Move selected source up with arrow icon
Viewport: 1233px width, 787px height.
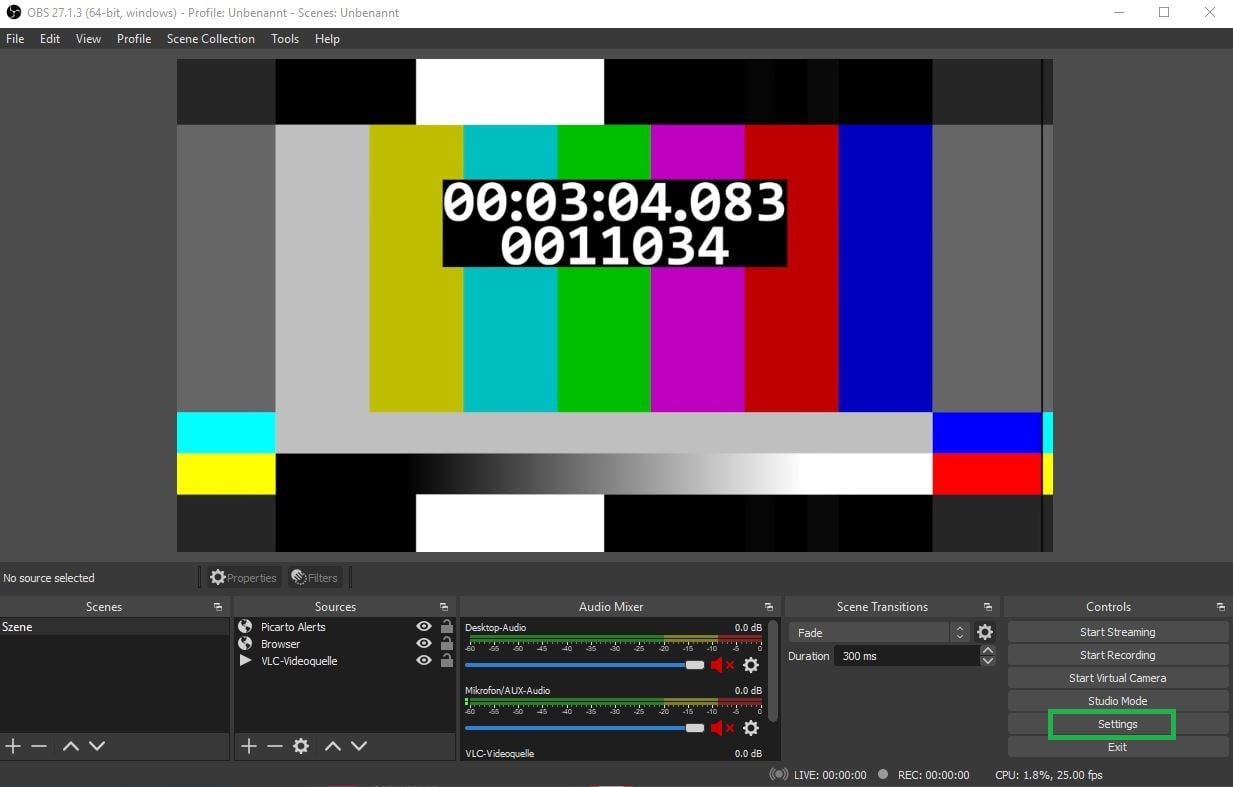[333, 745]
